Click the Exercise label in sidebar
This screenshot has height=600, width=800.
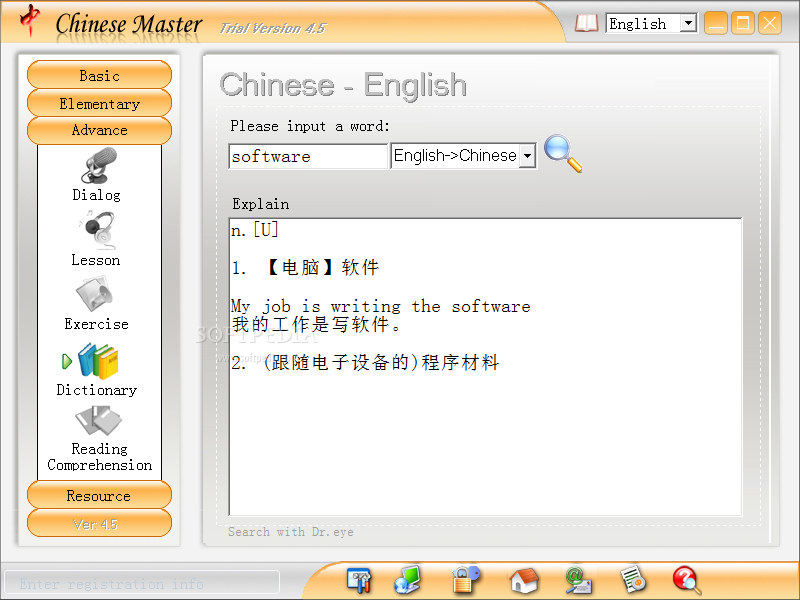96,324
